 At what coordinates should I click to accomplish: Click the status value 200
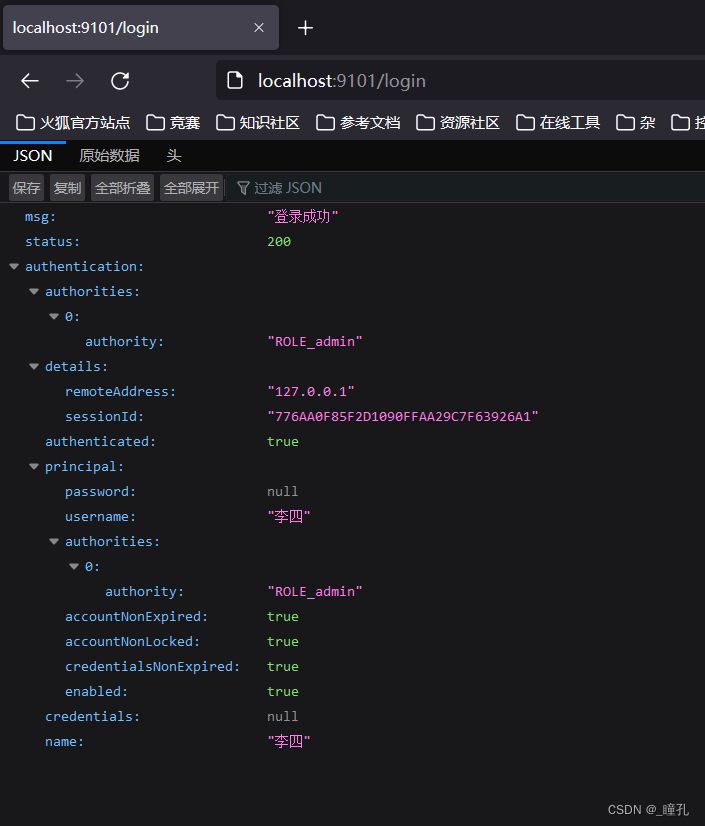pyautogui.click(x=279, y=242)
